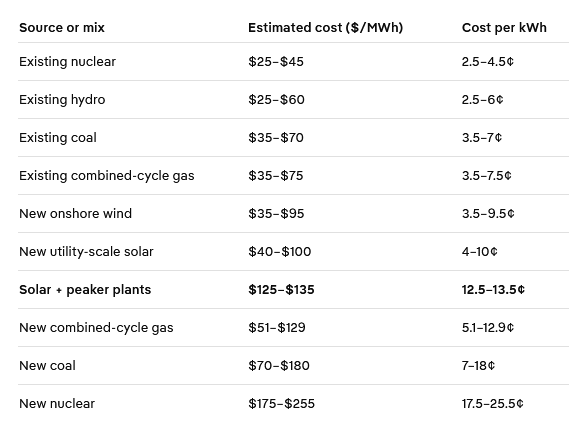Click the 'Existing coal' source cell
569x439 pixels.
(58, 138)
